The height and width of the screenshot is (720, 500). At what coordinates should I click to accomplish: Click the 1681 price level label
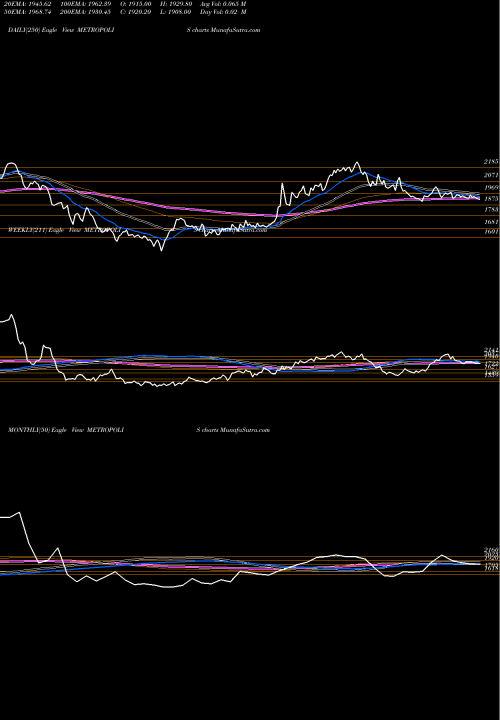pos(491,222)
